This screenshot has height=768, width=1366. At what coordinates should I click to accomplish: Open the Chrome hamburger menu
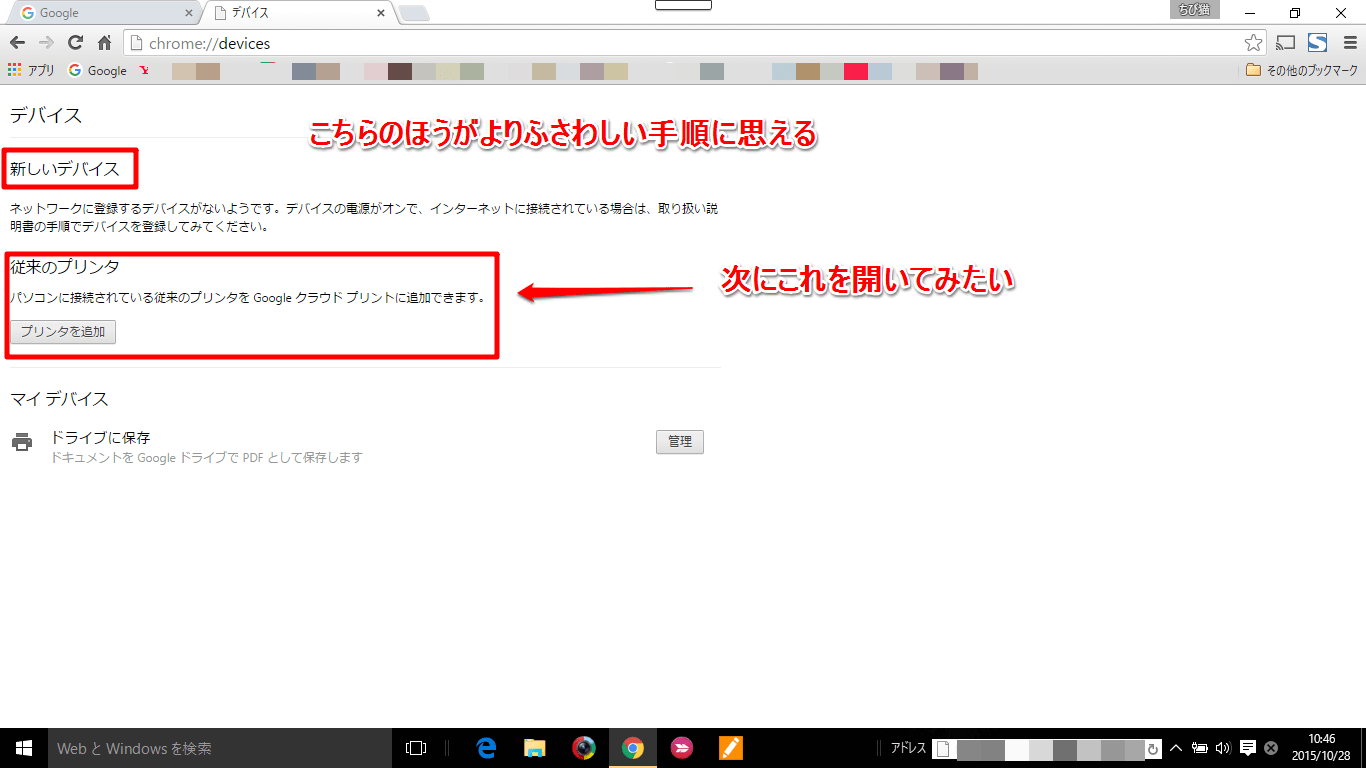click(x=1349, y=43)
